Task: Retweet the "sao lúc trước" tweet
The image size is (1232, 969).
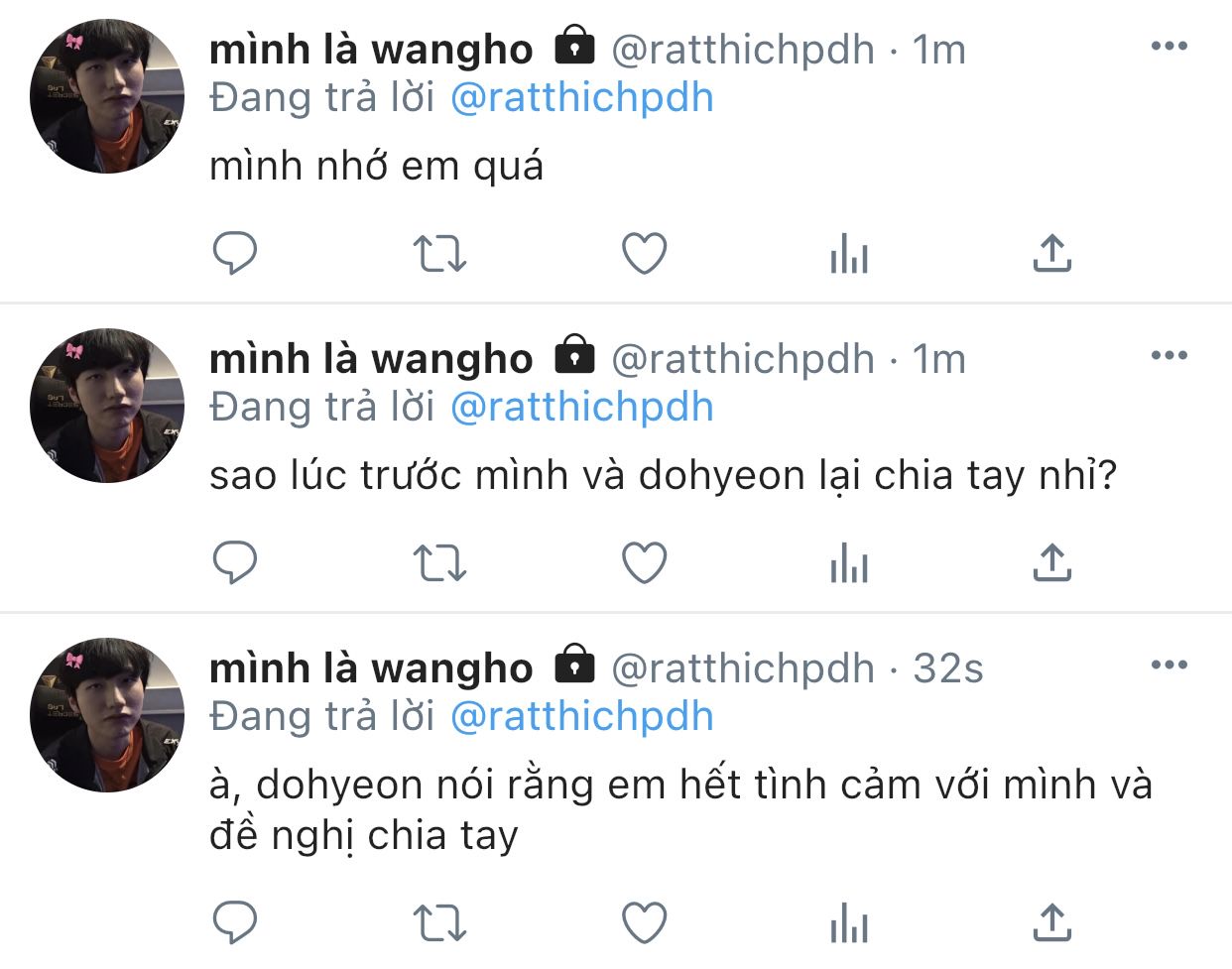Action: tap(438, 562)
